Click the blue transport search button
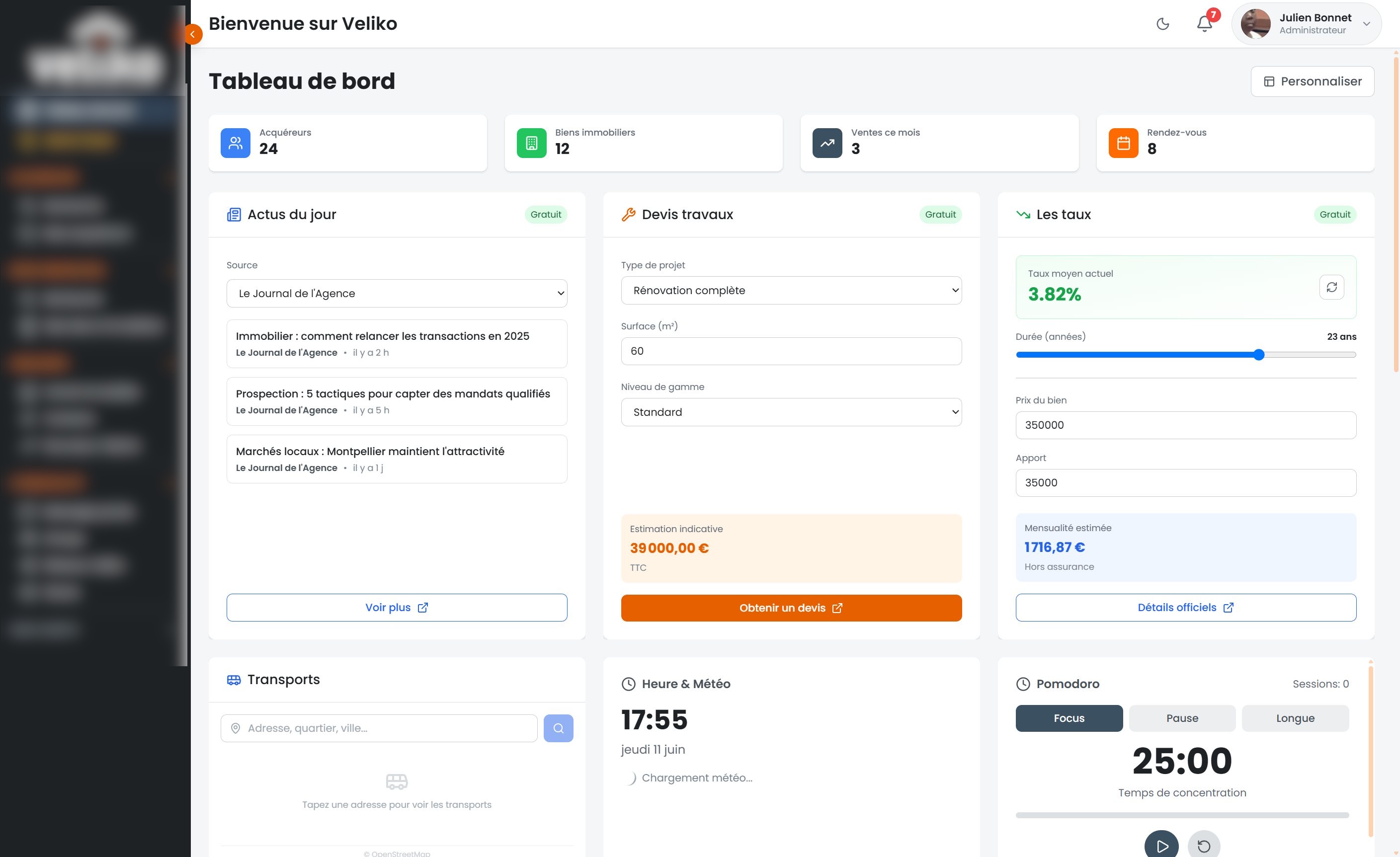 [558, 728]
